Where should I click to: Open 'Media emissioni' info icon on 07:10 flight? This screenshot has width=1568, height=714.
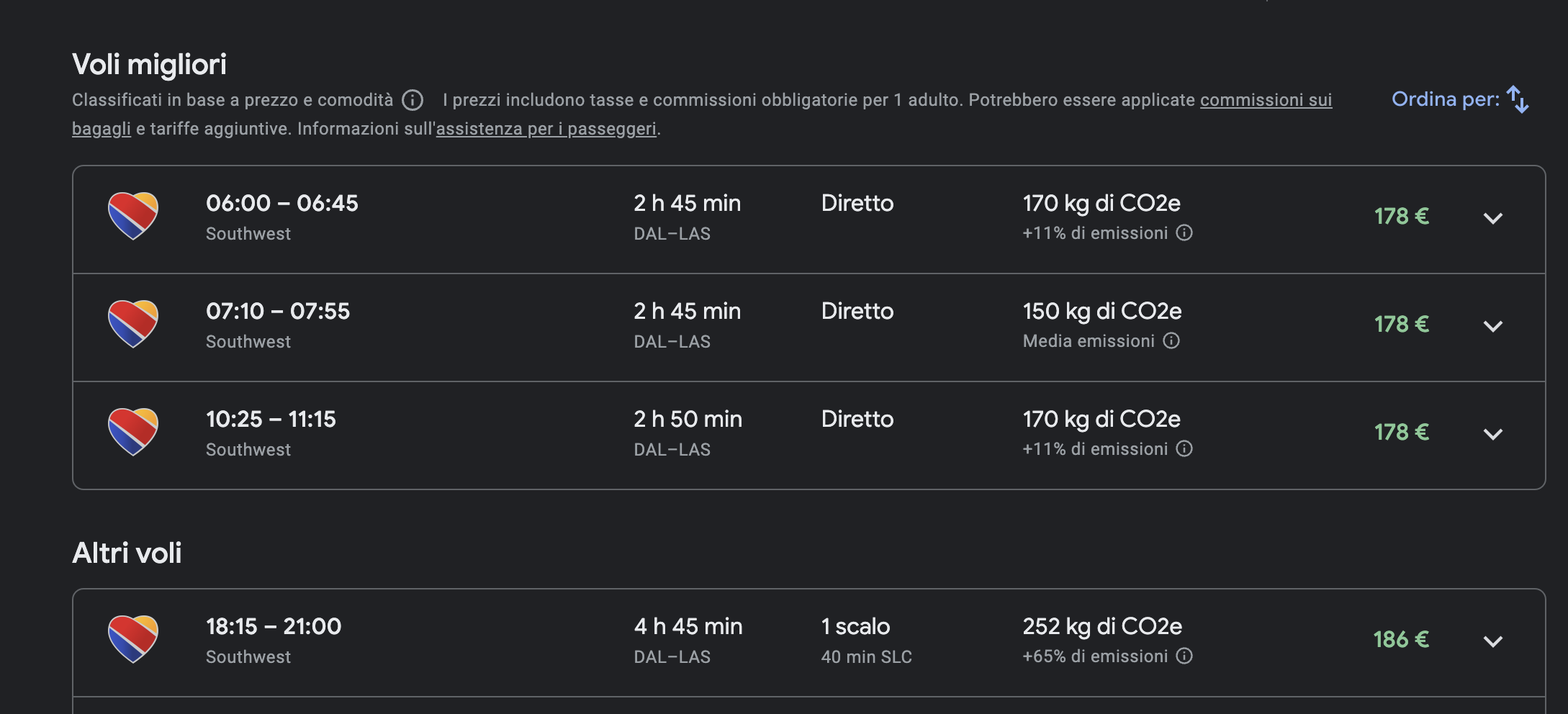1171,340
